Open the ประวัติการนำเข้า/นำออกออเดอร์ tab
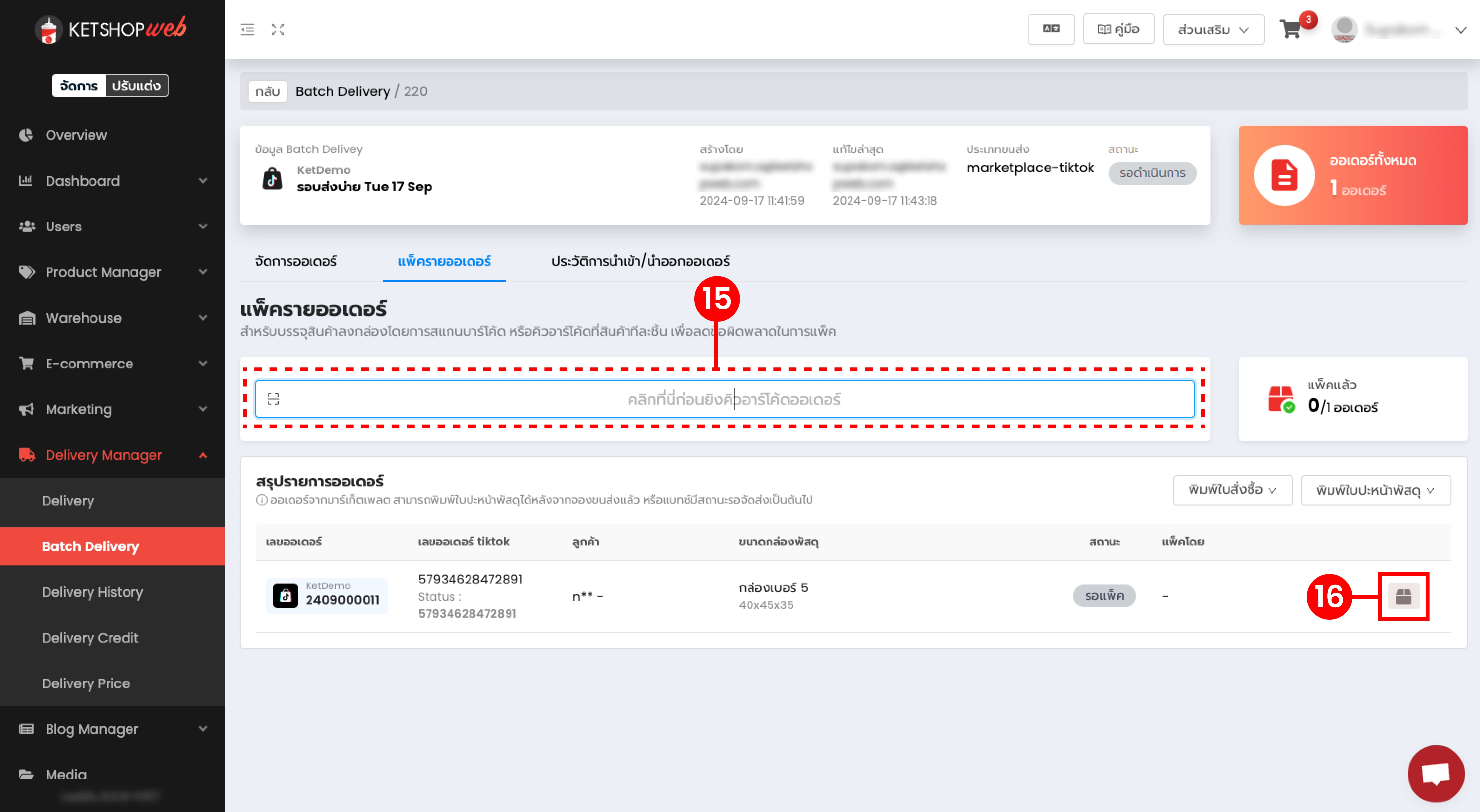1480x812 pixels. (641, 261)
